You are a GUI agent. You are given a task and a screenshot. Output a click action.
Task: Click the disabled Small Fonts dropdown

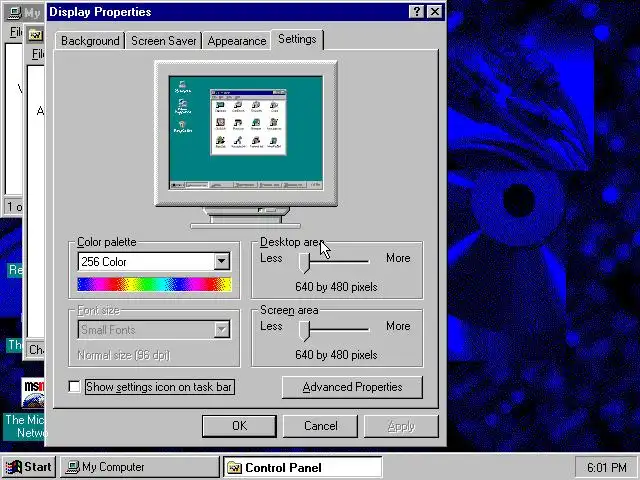pyautogui.click(x=154, y=329)
